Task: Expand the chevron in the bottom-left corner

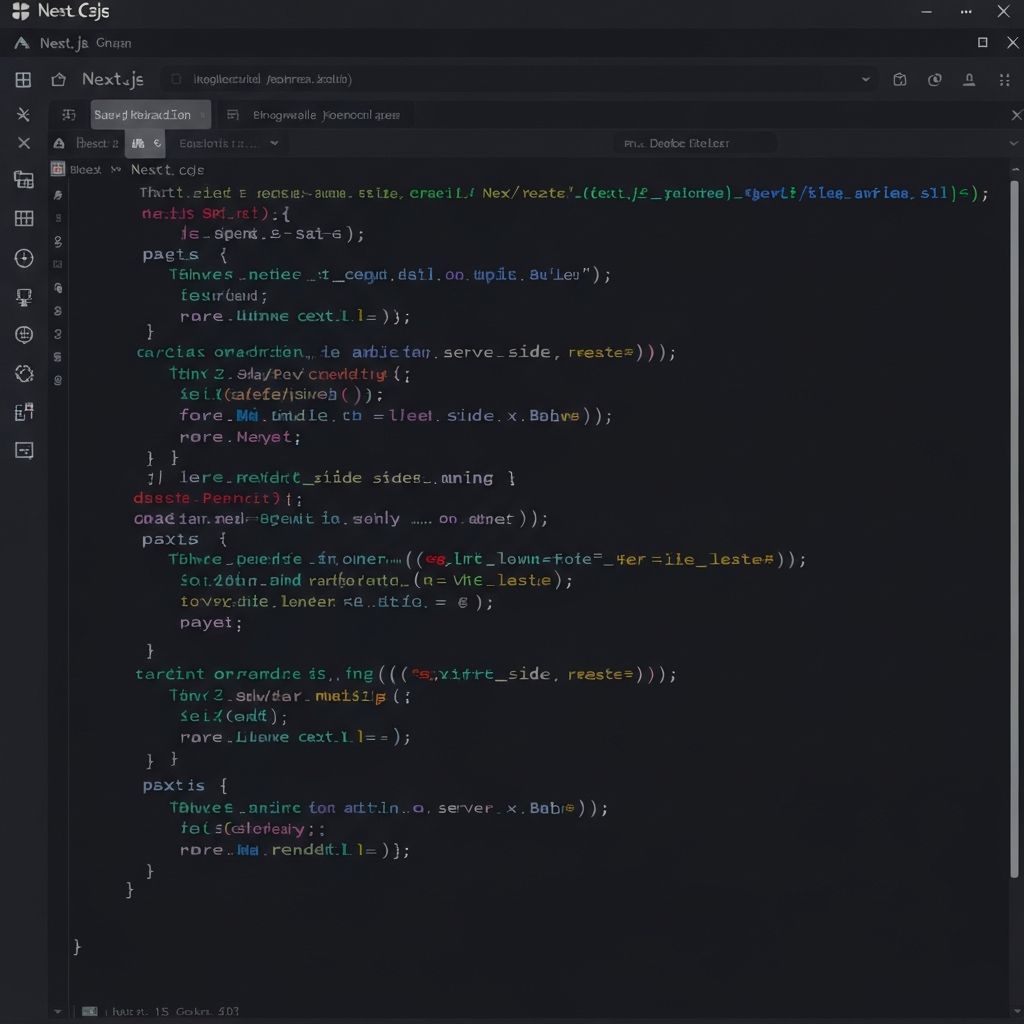Action: coord(58,1011)
